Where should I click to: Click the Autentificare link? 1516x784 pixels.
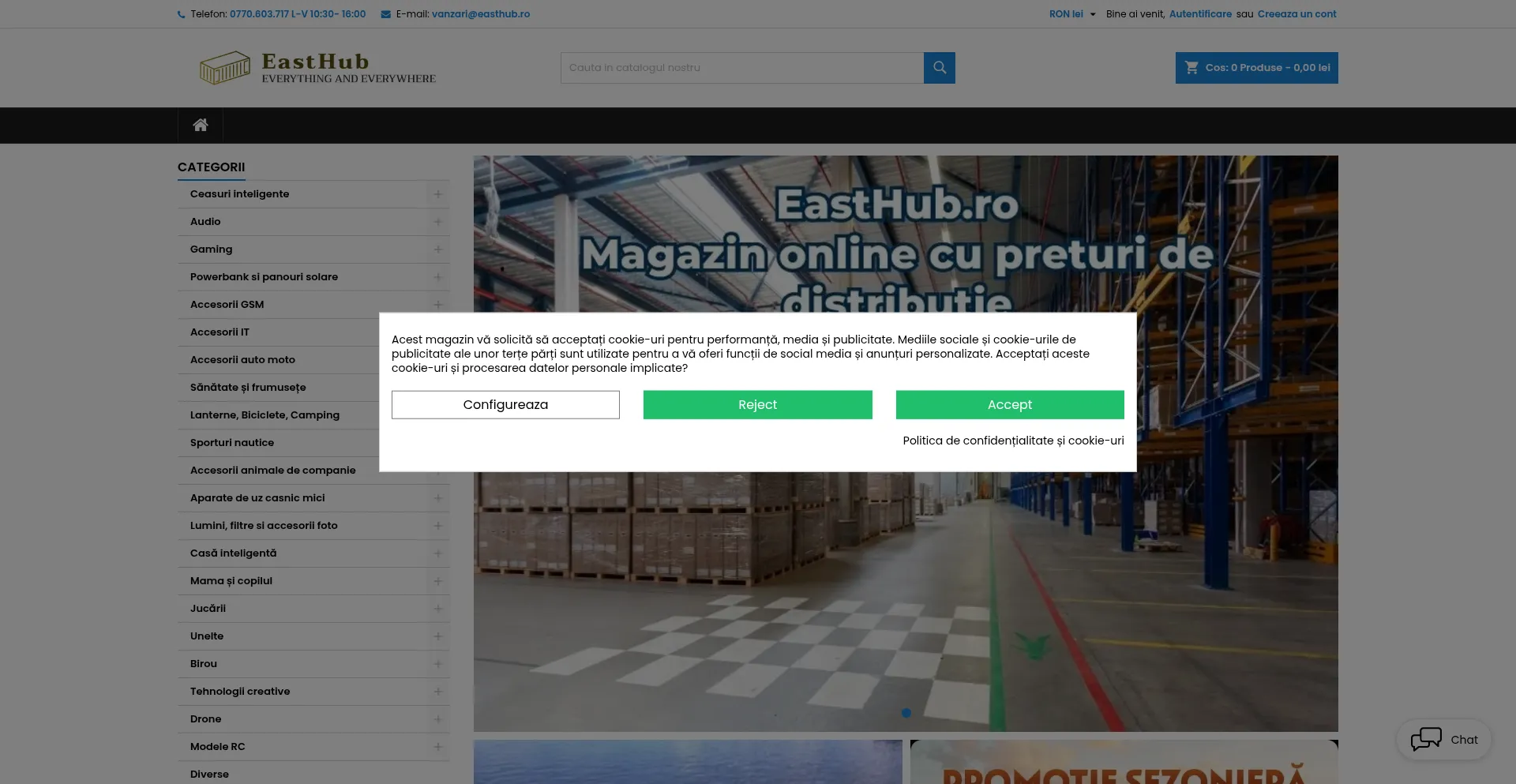1200,14
